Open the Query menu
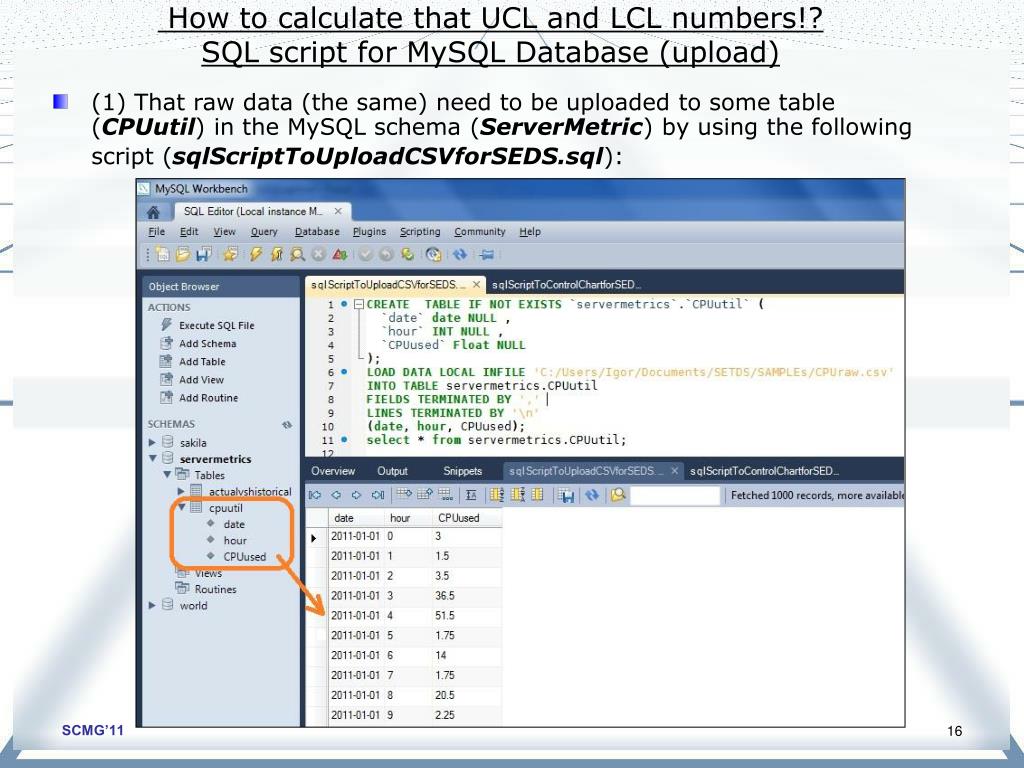 264,232
